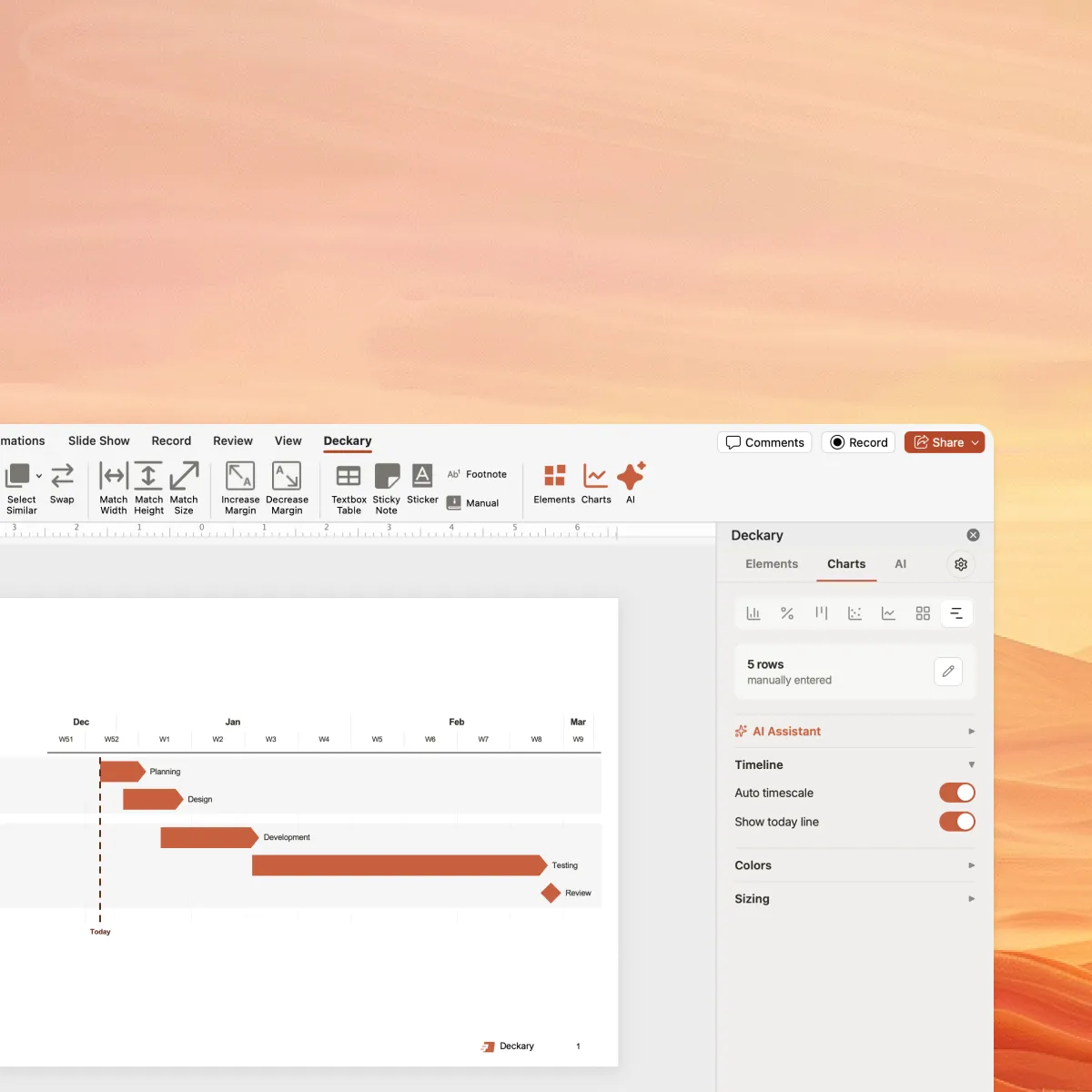Choose the Gantt timeline chart type icon

point(956,613)
